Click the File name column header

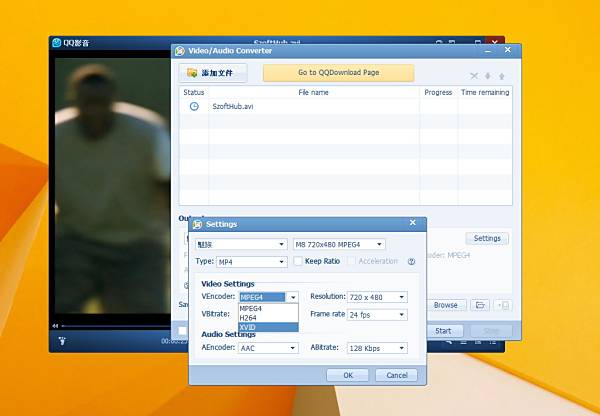[x=313, y=92]
